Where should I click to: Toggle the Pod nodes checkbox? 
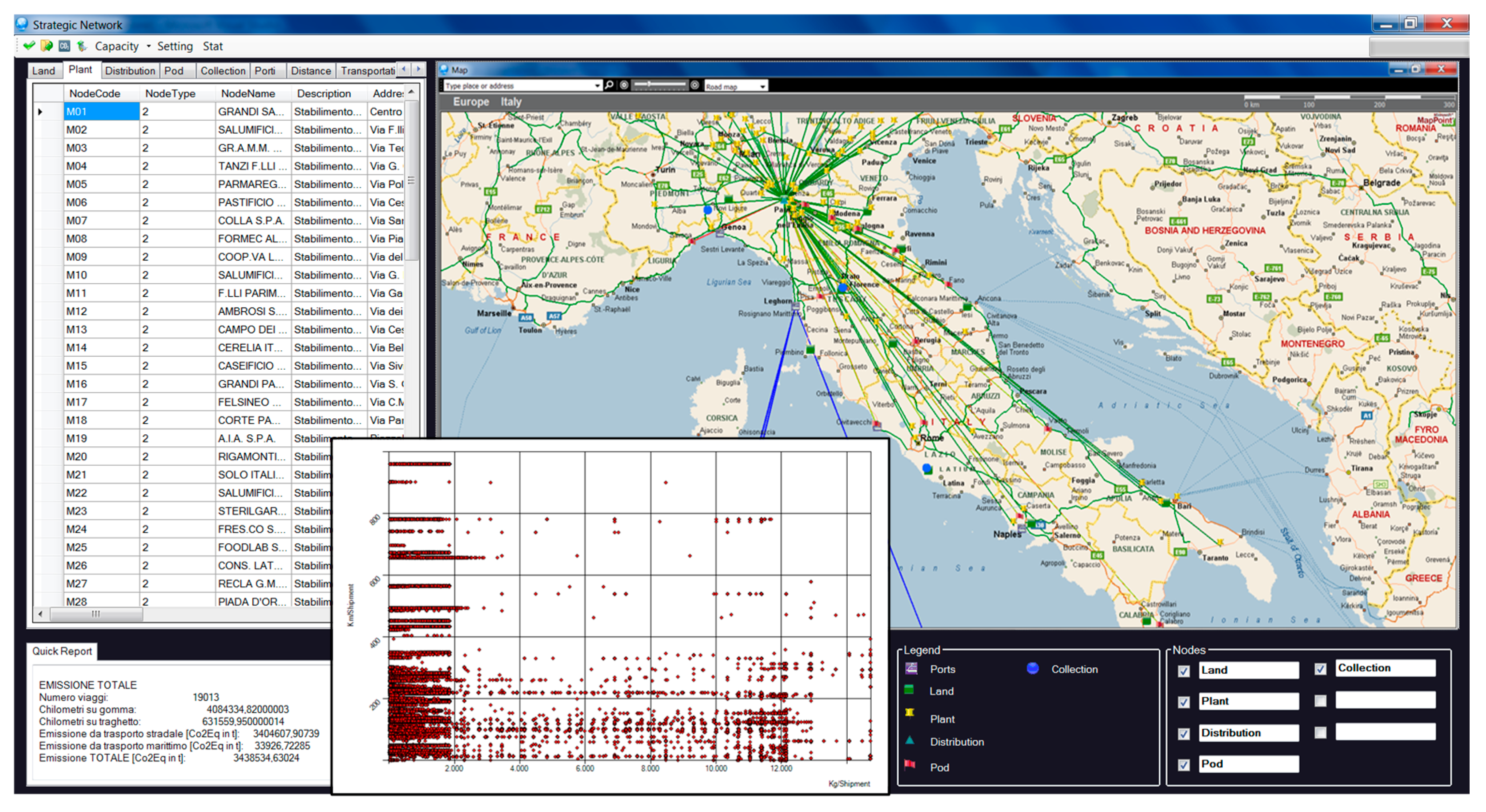coord(1184,765)
